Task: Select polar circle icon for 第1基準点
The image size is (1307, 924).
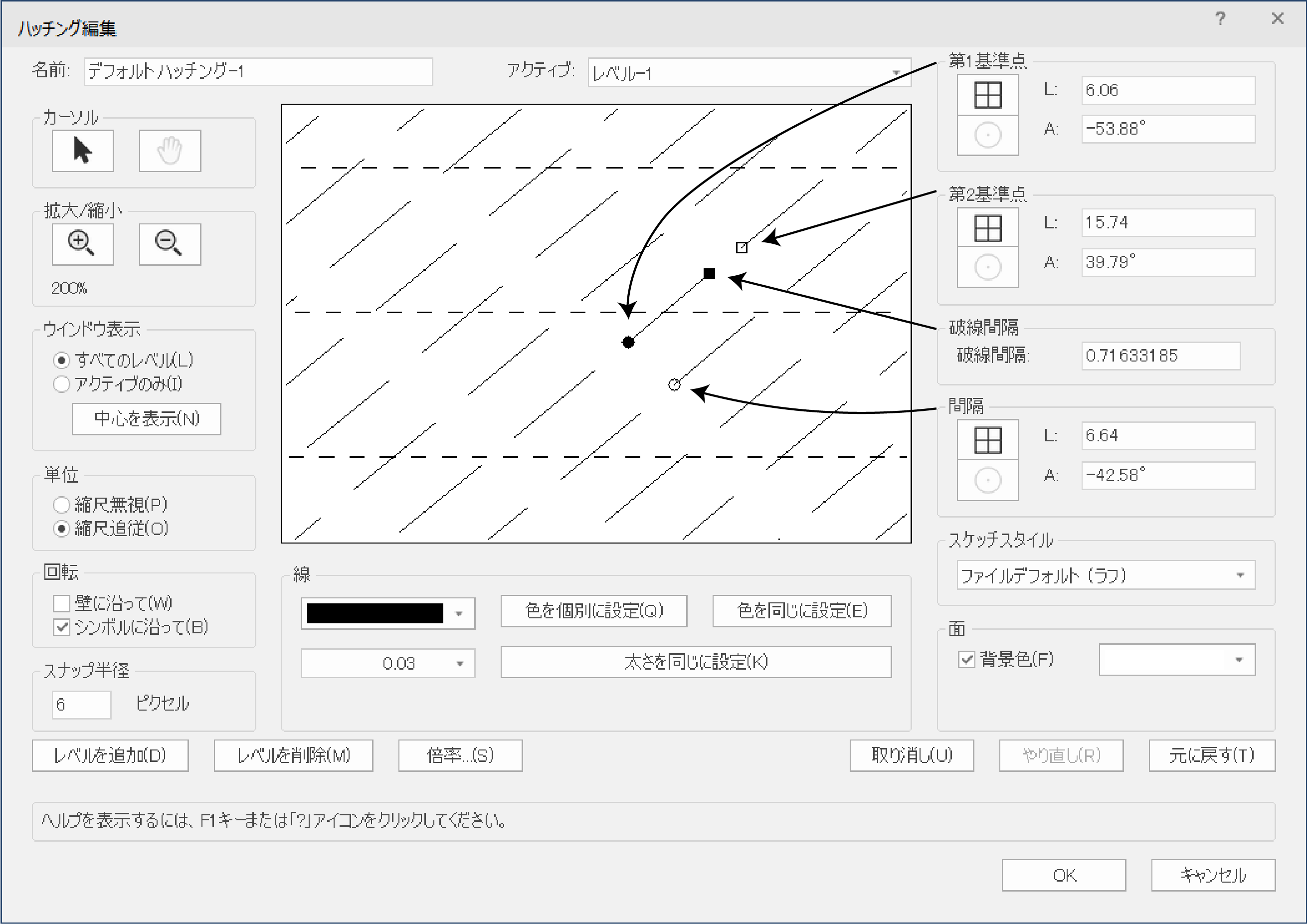Action: 987,136
